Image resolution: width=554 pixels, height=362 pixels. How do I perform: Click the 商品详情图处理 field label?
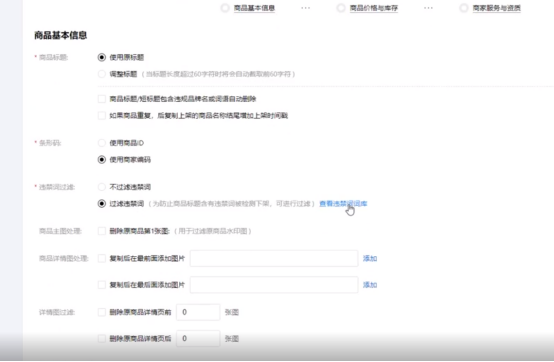64,259
